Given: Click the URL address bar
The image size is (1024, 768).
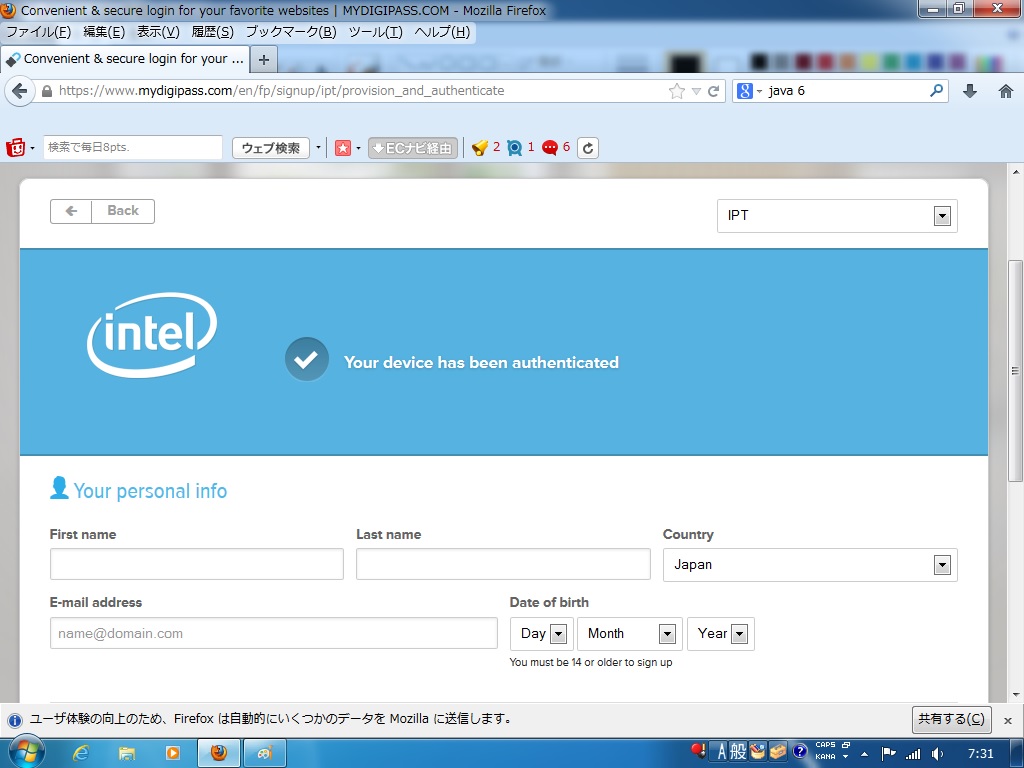Looking at the screenshot, I should tap(359, 91).
